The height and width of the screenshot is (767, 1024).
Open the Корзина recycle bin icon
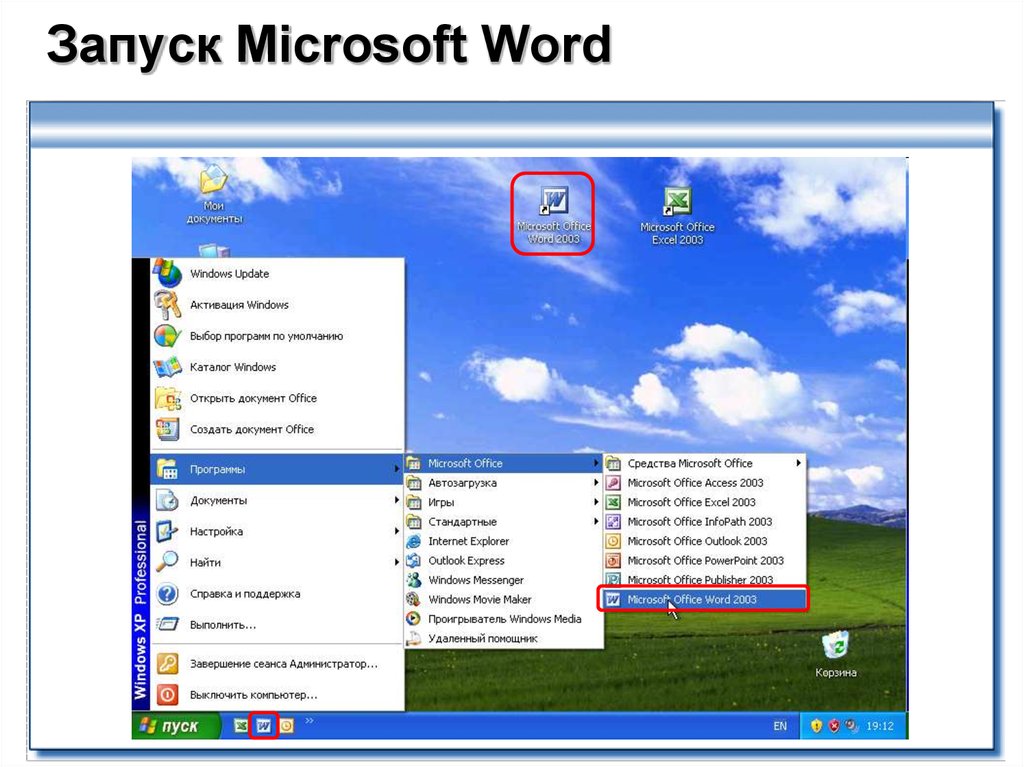pyautogui.click(x=835, y=654)
